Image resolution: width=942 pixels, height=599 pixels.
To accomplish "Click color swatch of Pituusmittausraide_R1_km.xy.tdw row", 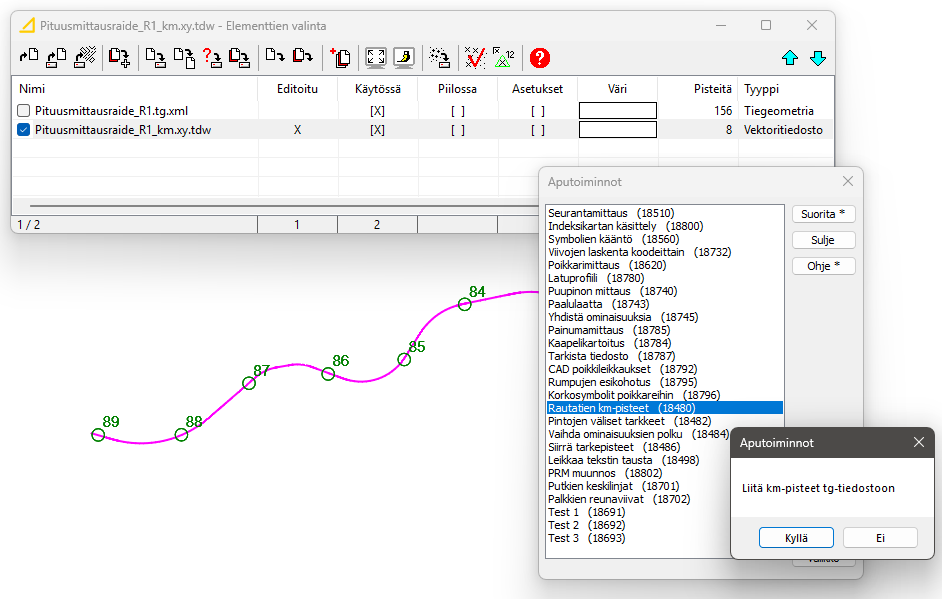I will [x=617, y=130].
